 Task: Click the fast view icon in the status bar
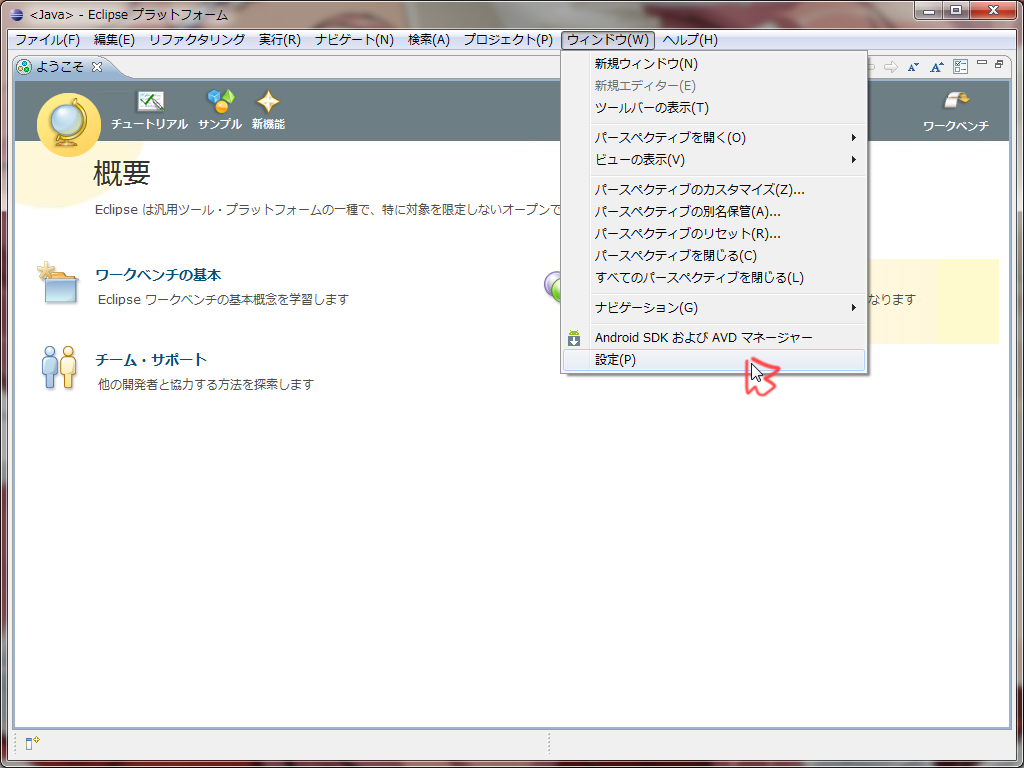point(33,743)
